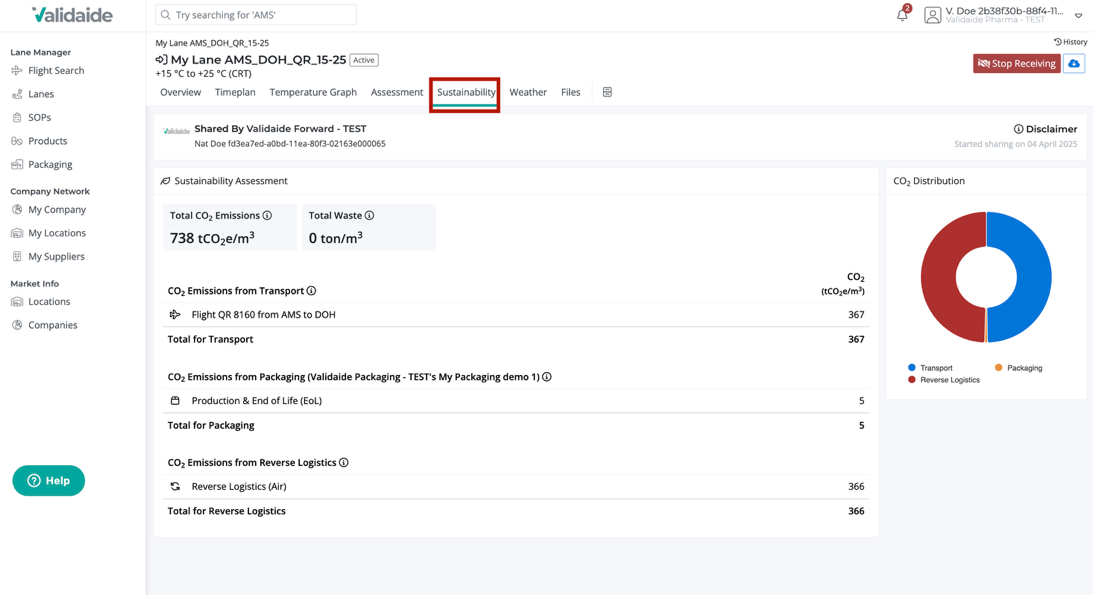The width and height of the screenshot is (1093, 595).
Task: Click the Sustainability Assessment heading
Action: click(231, 181)
